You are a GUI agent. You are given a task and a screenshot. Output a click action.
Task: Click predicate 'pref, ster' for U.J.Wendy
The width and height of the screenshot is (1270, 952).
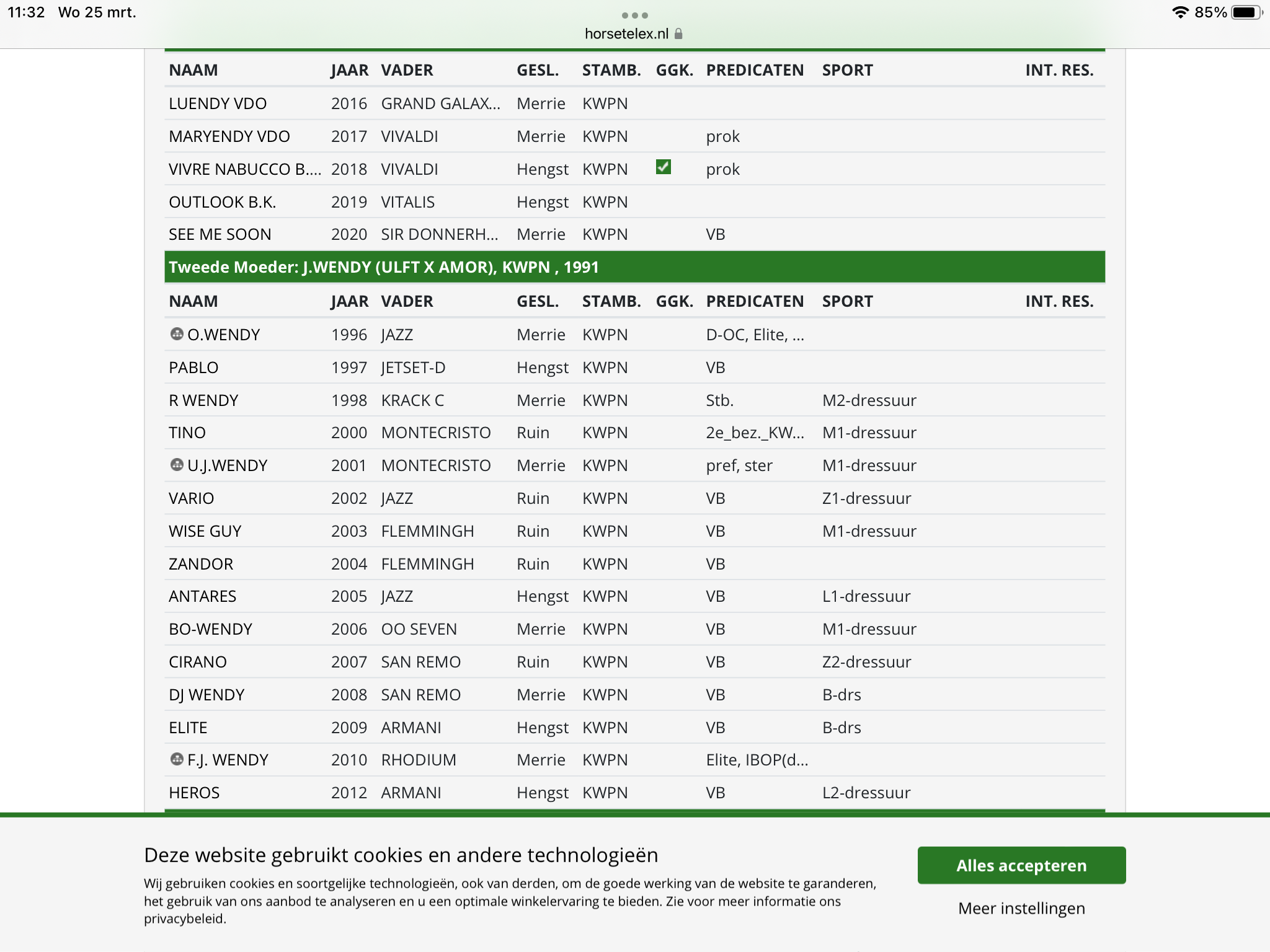tap(739, 465)
